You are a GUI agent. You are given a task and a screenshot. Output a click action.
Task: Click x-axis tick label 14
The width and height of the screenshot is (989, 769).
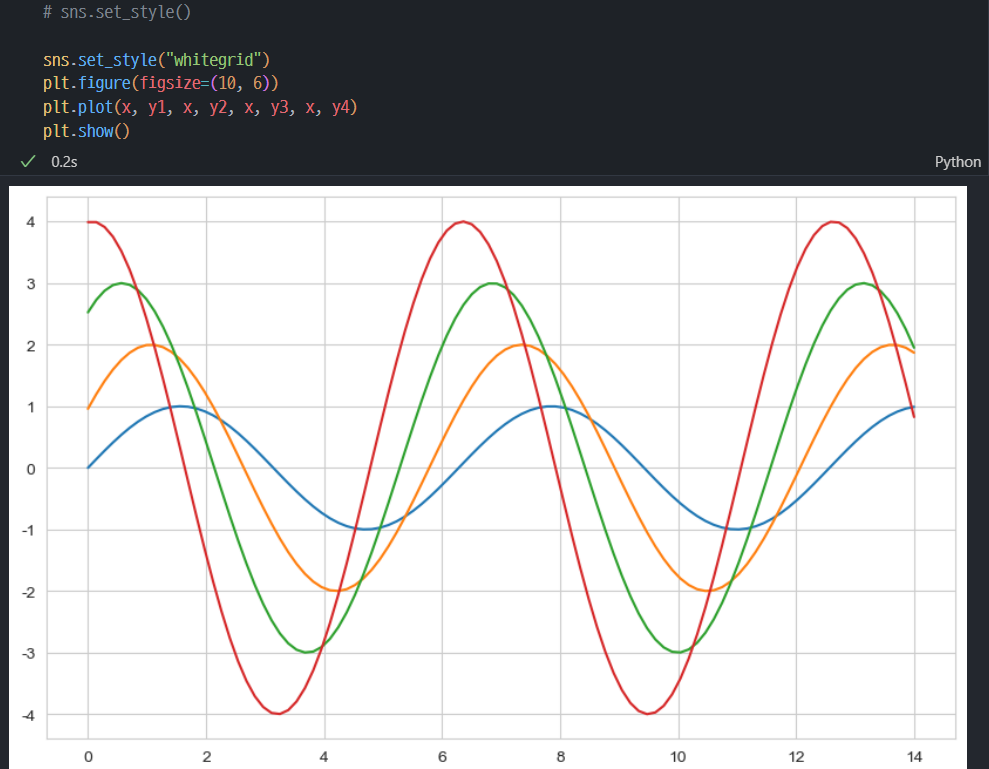tap(914, 756)
